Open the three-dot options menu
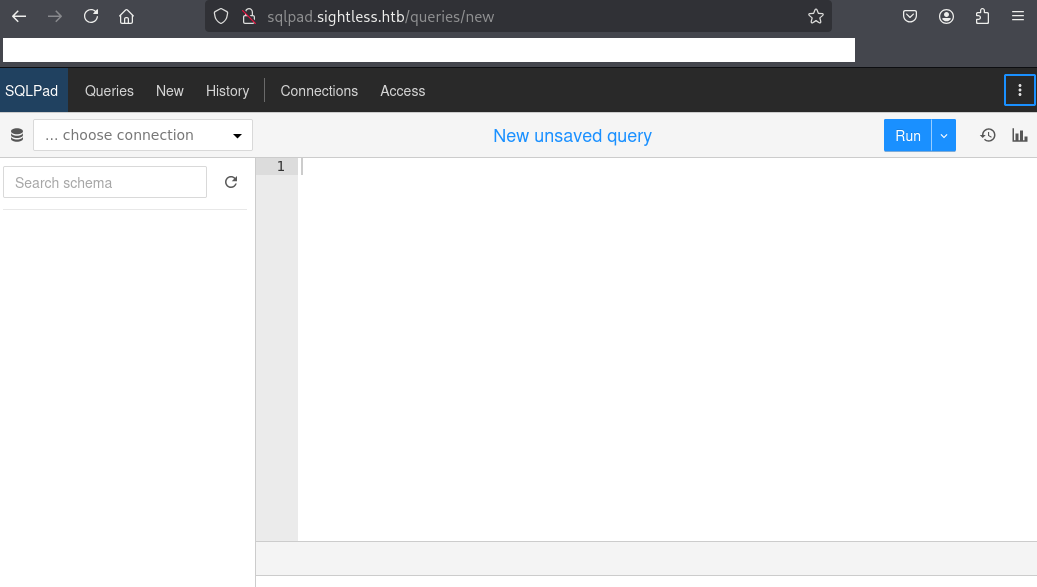Image resolution: width=1037 pixels, height=587 pixels. coord(1019,90)
